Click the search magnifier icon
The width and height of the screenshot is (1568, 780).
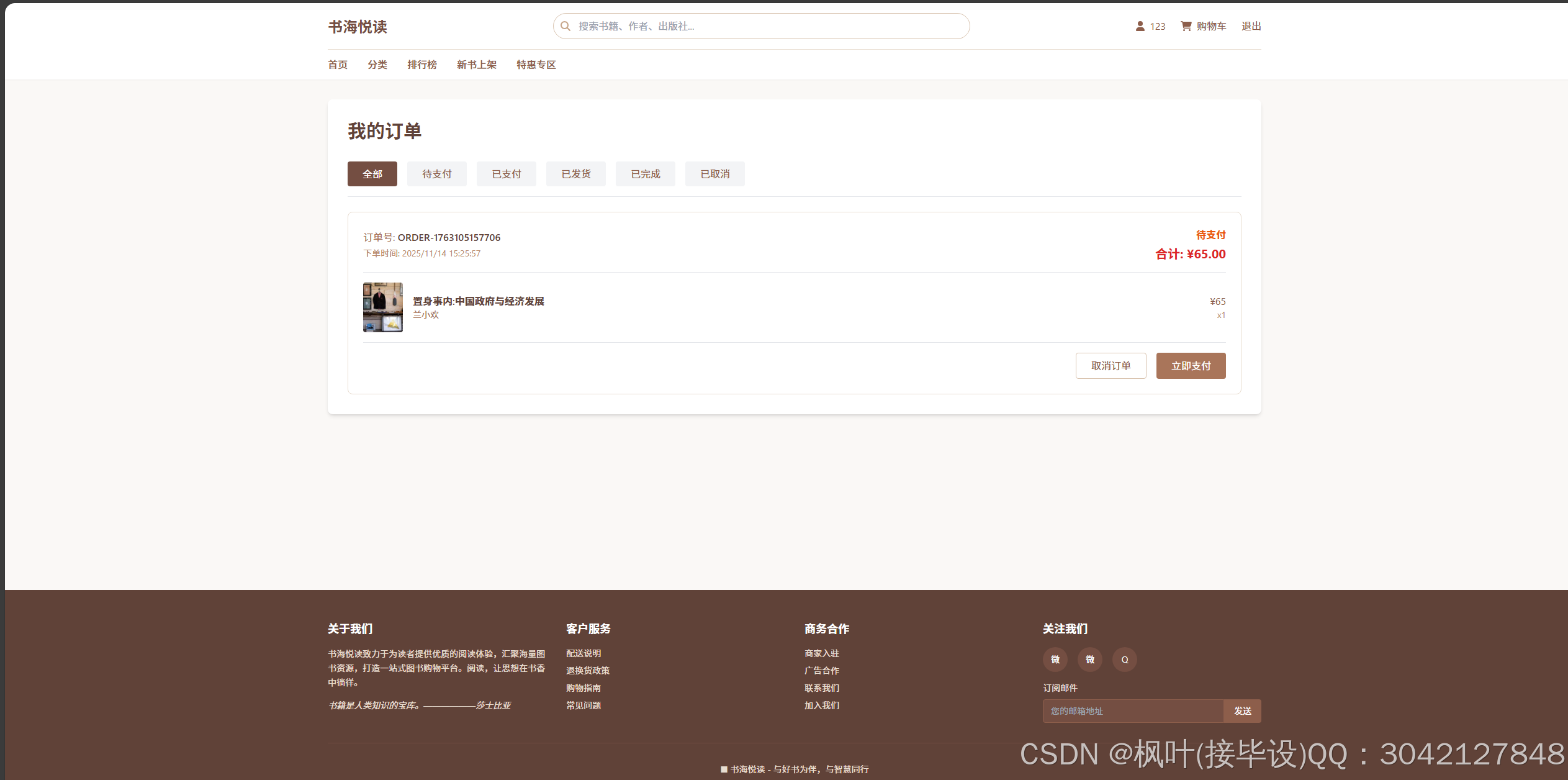coord(565,26)
